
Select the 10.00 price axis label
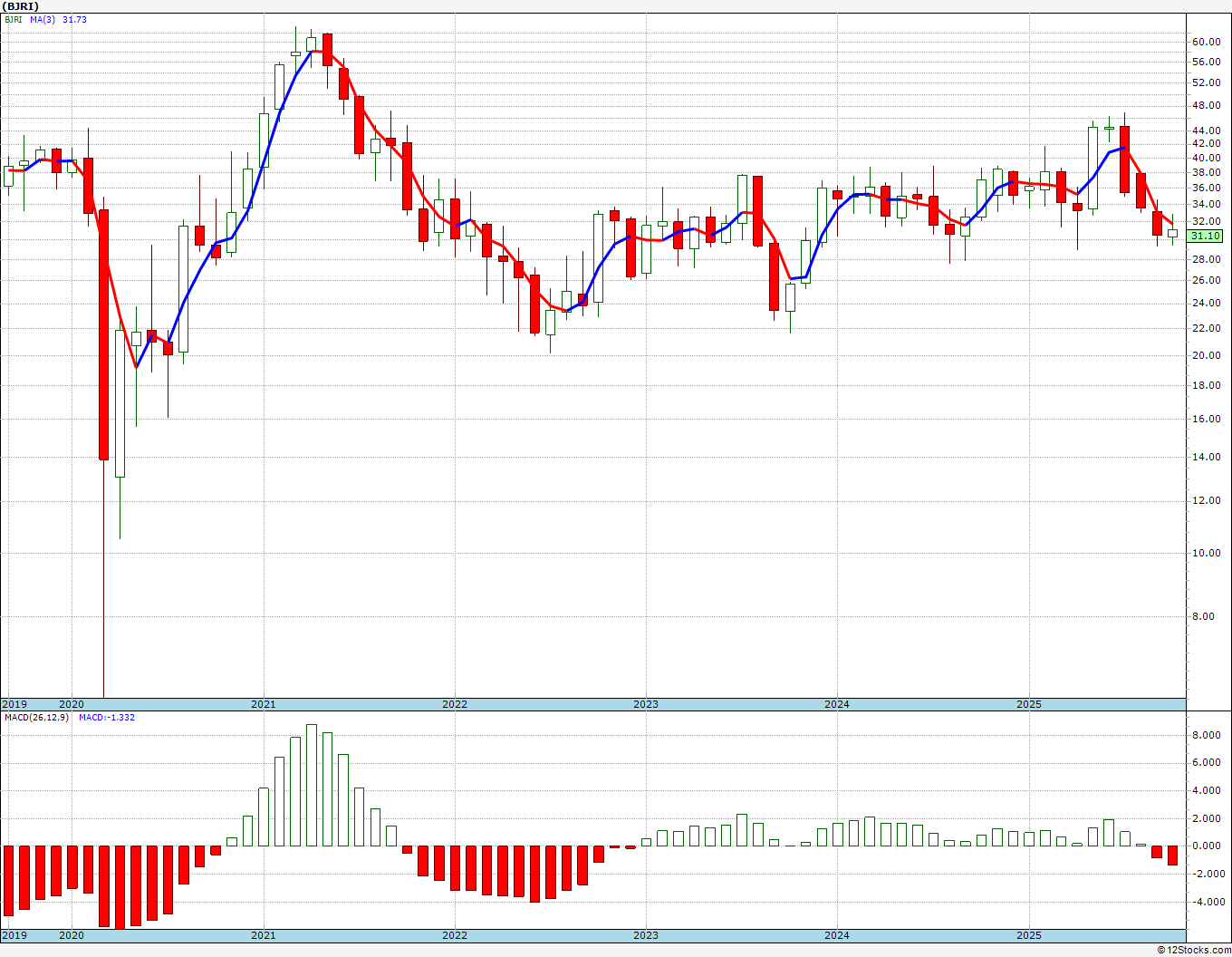(x=1206, y=554)
